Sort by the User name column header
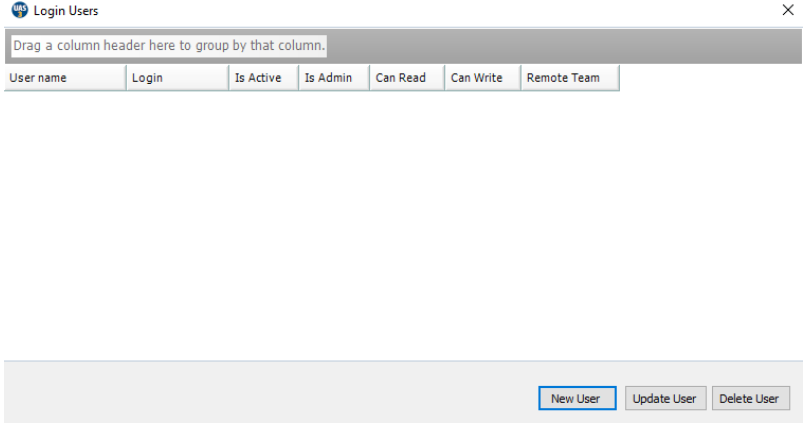 click(65, 78)
